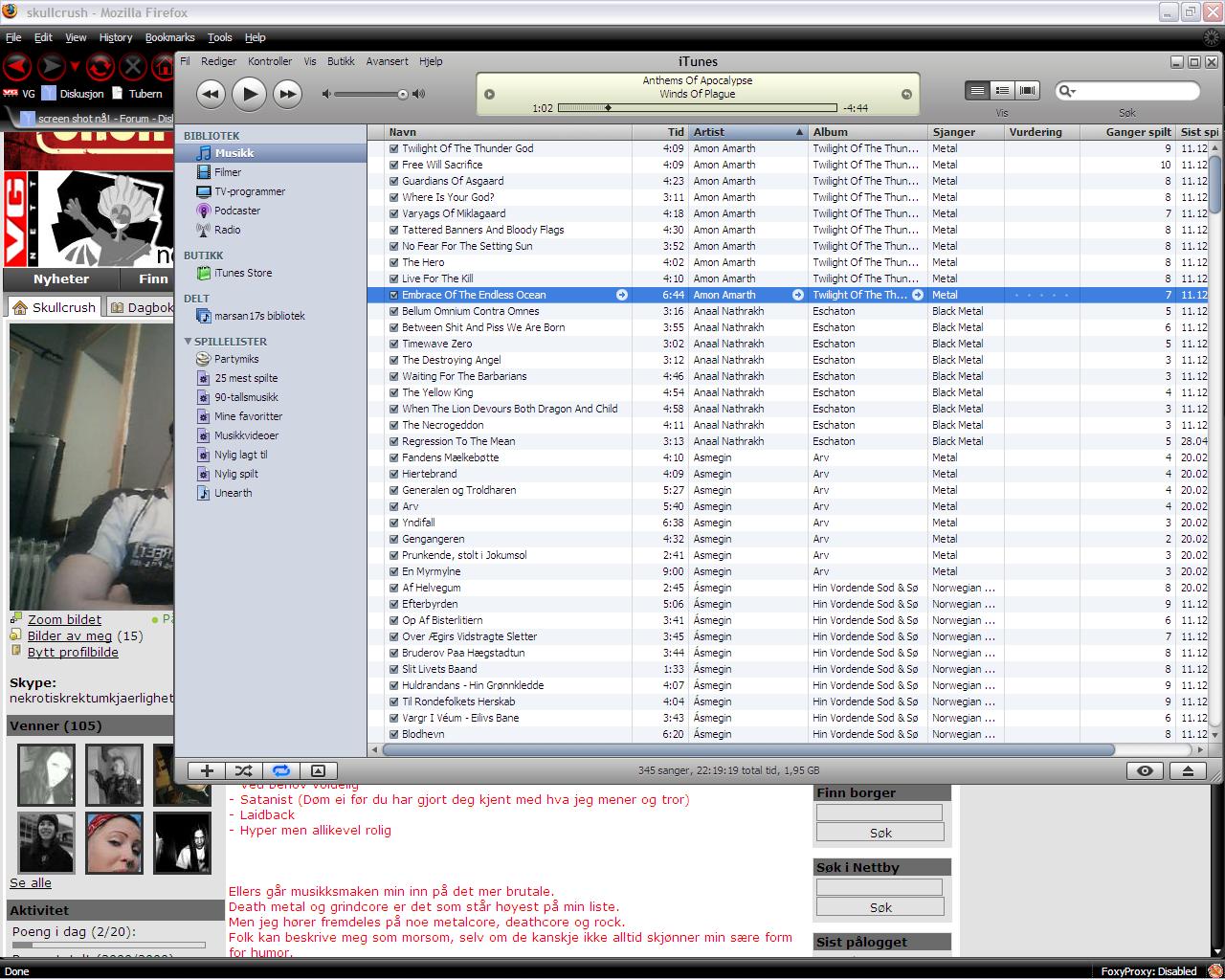Collapse the SPILLELISTER section
1225x980 pixels.
pos(189,341)
